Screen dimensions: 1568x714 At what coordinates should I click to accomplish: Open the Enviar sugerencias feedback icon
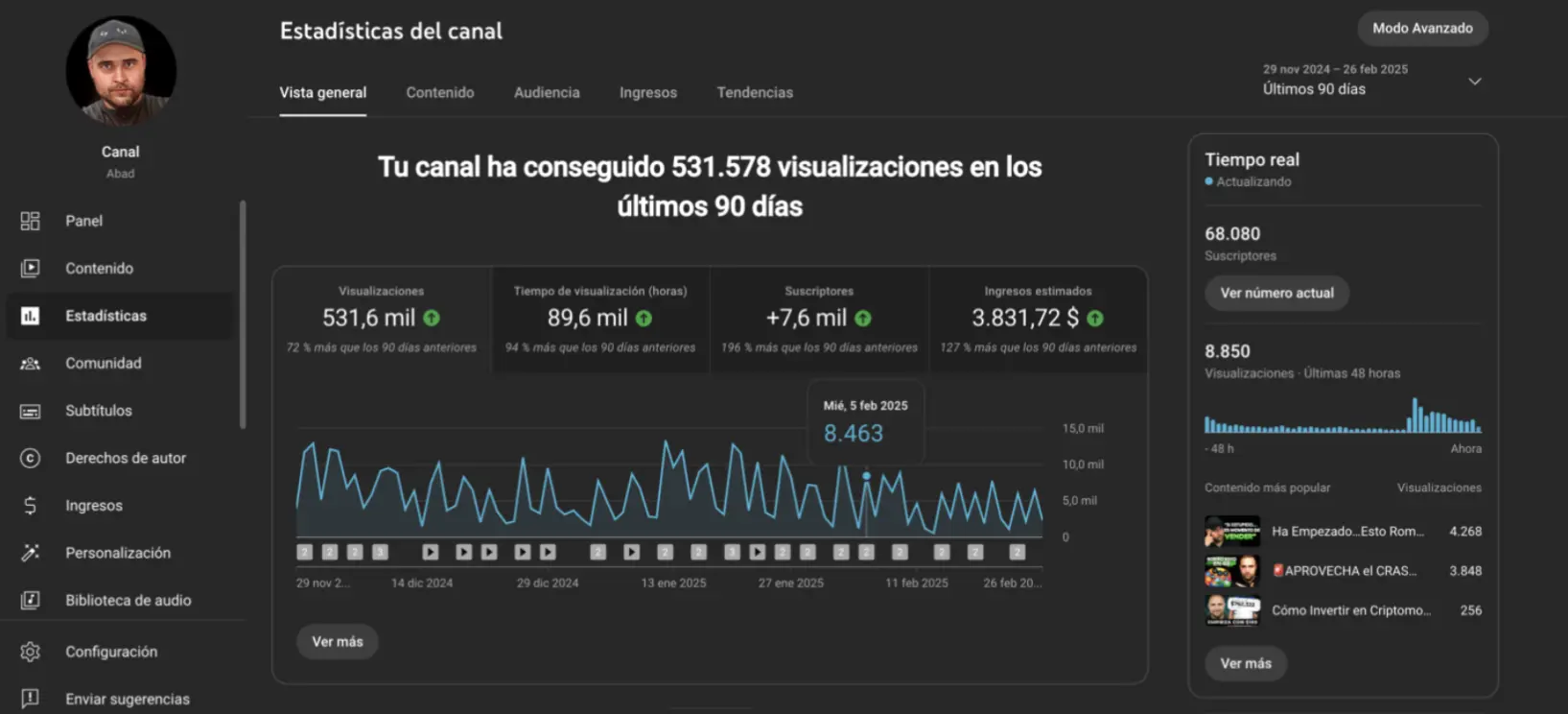pos(30,699)
